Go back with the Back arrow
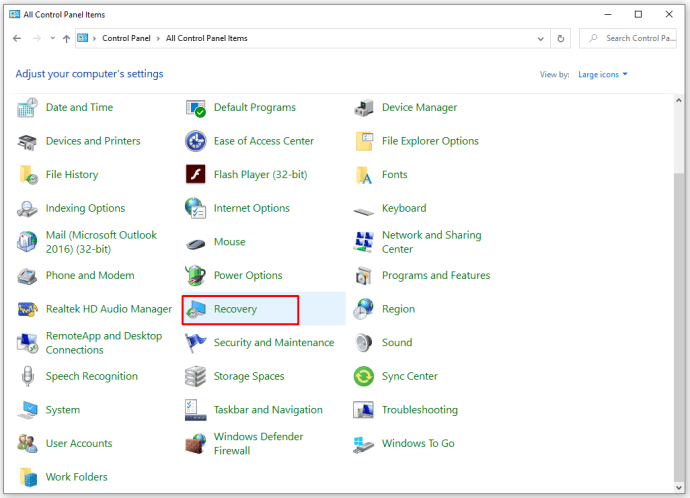This screenshot has width=690, height=498. click(x=17, y=38)
